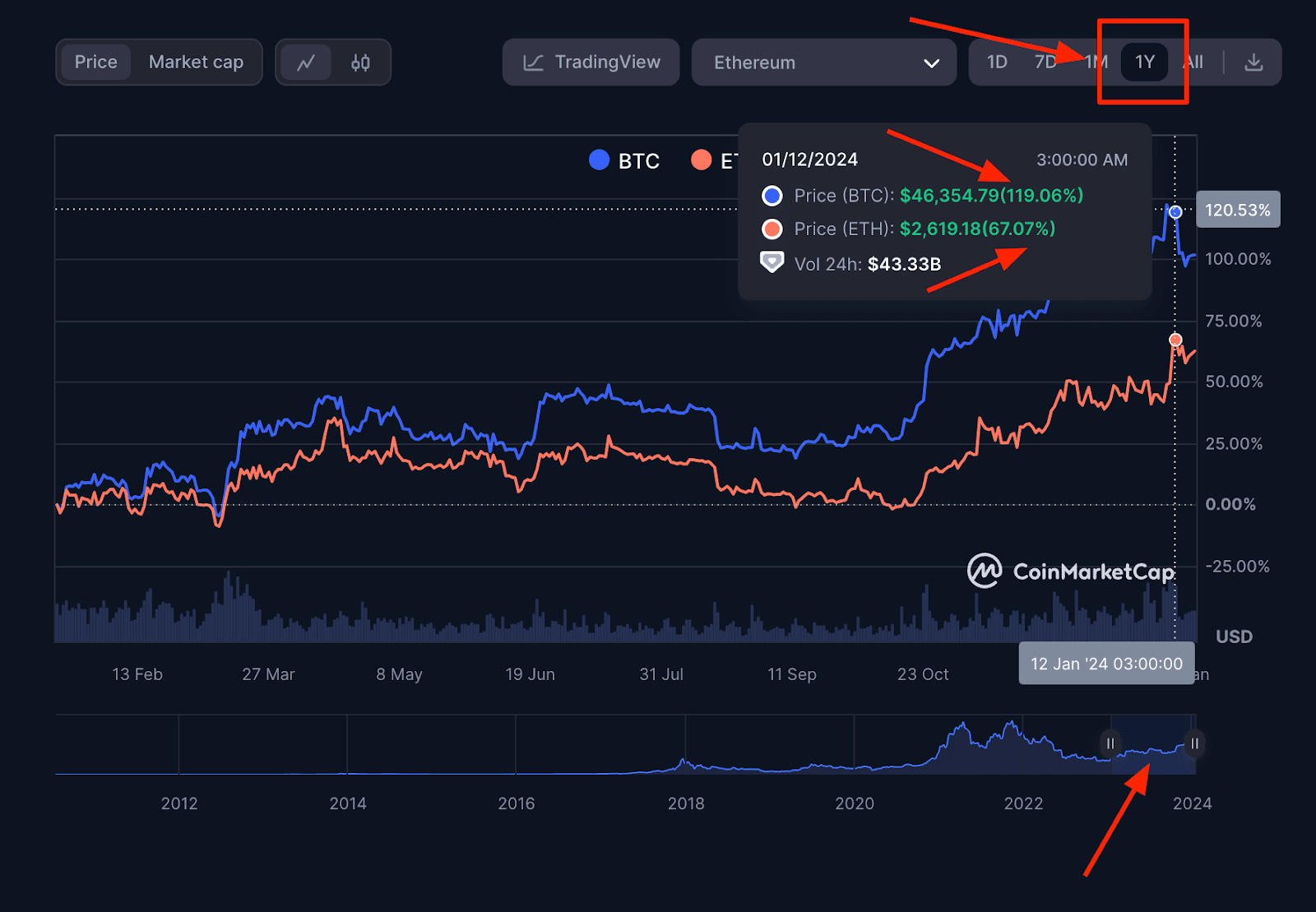Viewport: 1316px width, 912px height.
Task: Click right range handle on mini timeline
Action: tap(1194, 743)
